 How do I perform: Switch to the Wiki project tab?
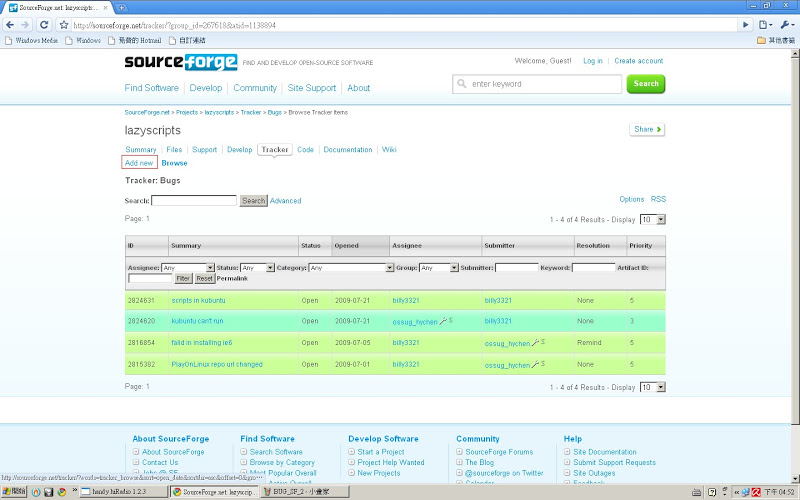(x=389, y=149)
